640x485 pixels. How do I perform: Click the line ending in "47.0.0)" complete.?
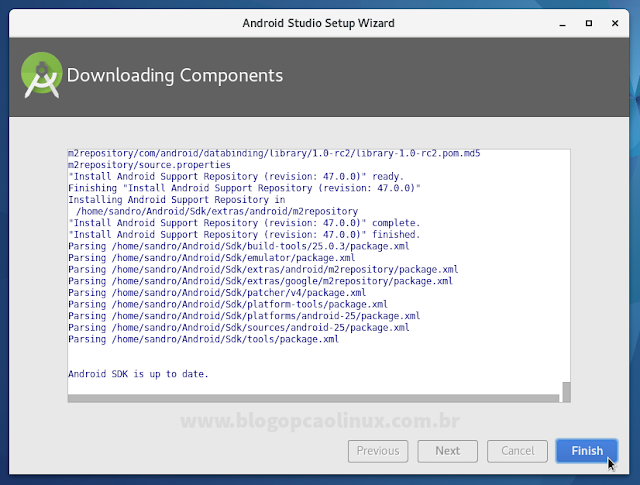point(244,223)
